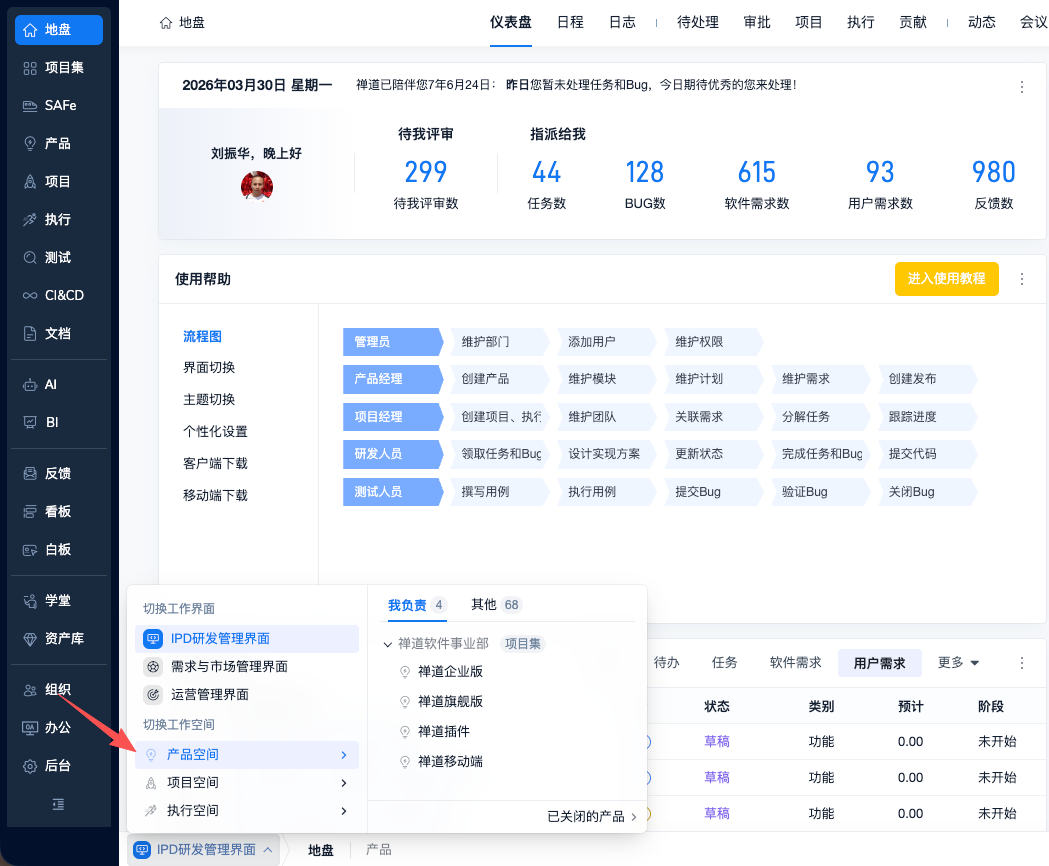
Task: Open the 组织 people sidebar icon
Action: coord(30,690)
